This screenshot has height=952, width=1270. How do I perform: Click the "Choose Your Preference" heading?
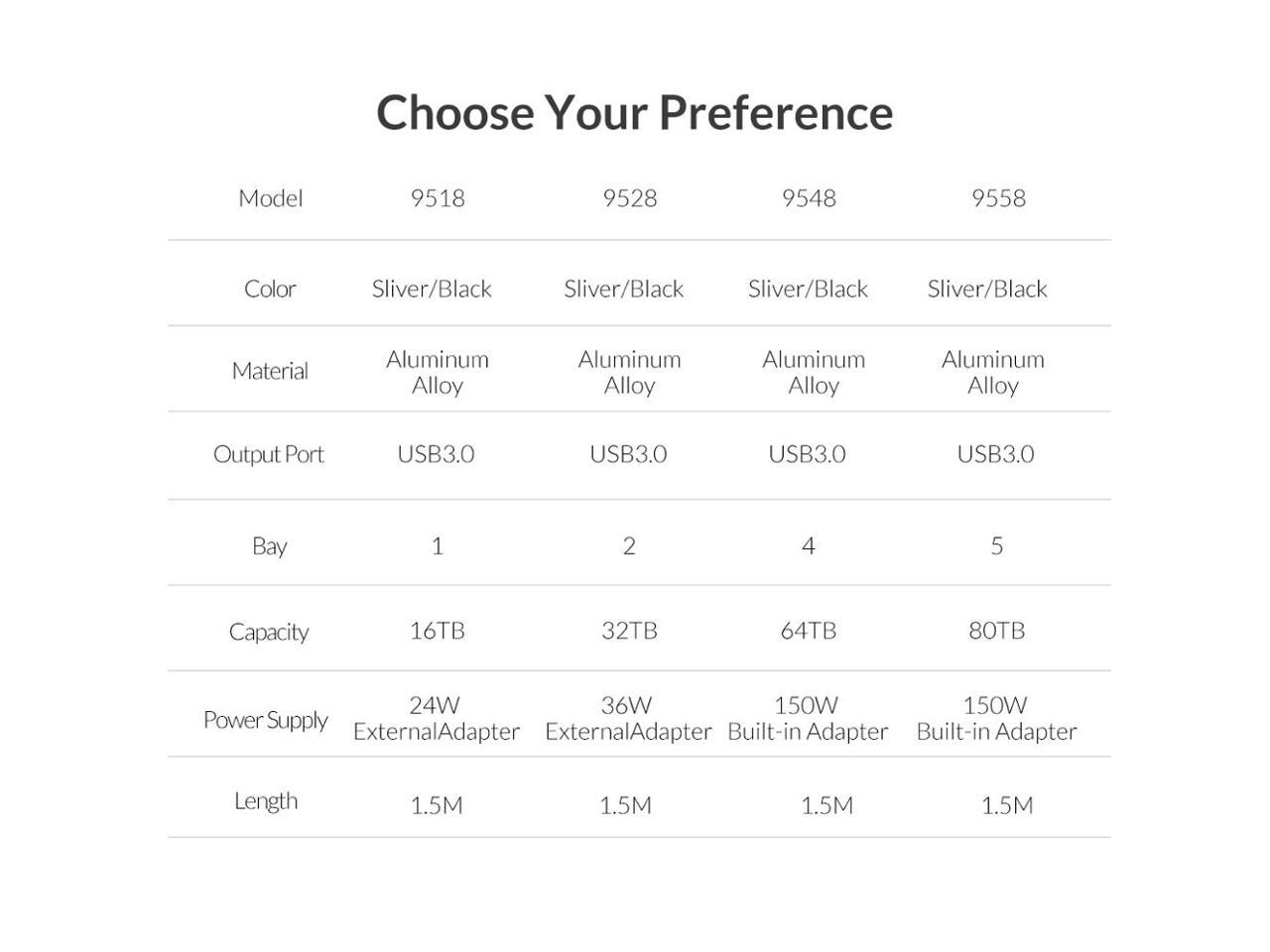click(634, 112)
